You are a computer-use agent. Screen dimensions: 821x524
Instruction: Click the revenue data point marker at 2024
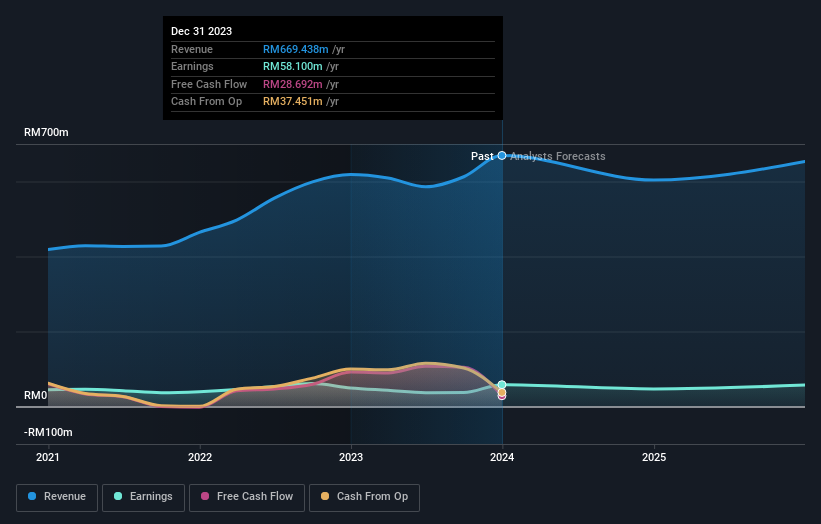click(x=502, y=155)
